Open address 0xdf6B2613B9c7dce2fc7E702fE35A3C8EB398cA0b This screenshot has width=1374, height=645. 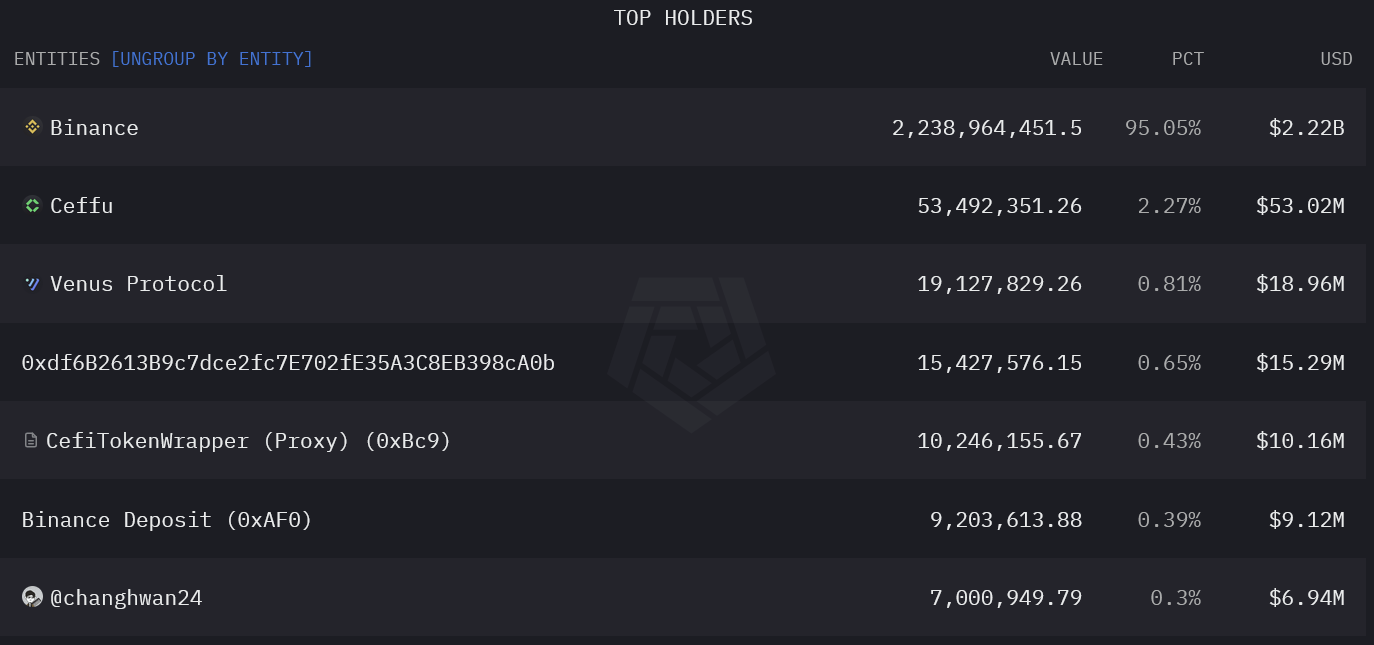[288, 362]
